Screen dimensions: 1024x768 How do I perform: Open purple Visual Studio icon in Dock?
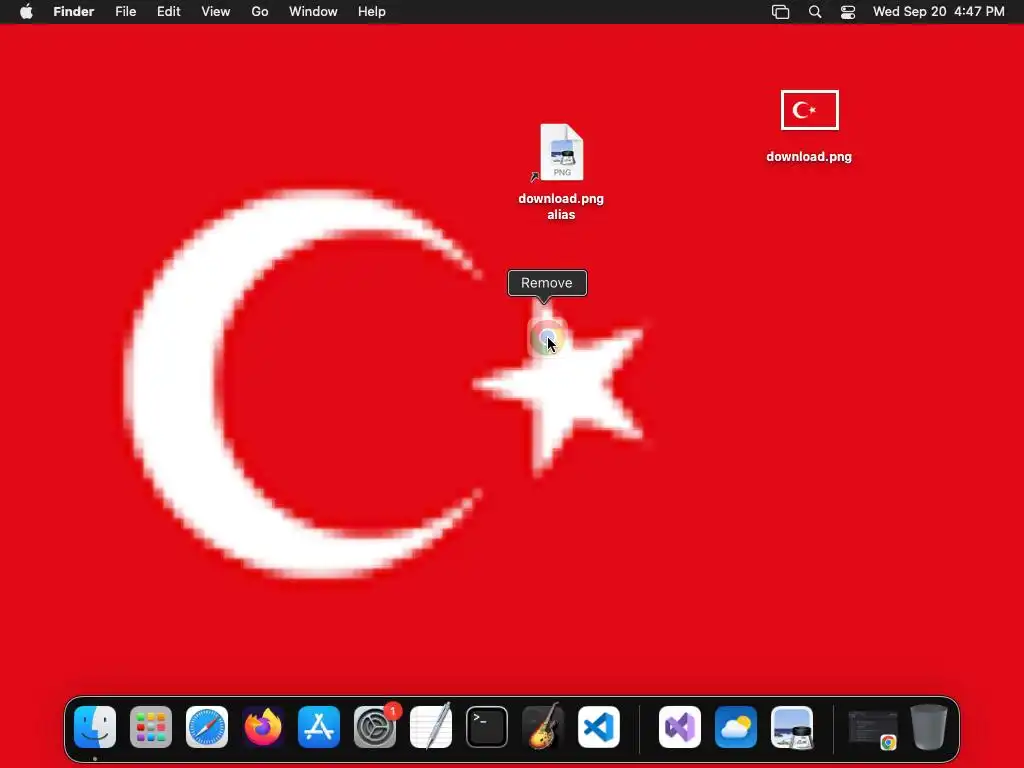click(680, 727)
